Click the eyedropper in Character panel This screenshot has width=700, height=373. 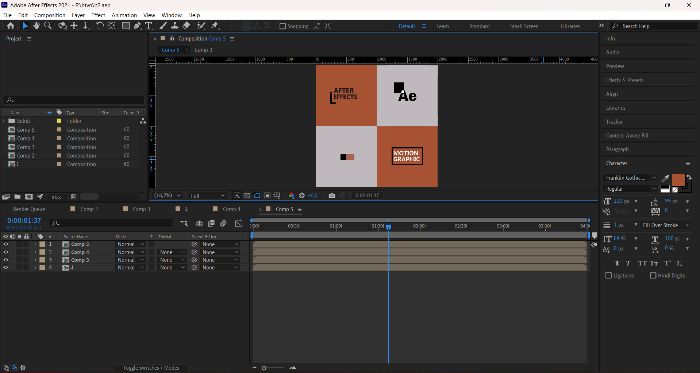click(665, 179)
